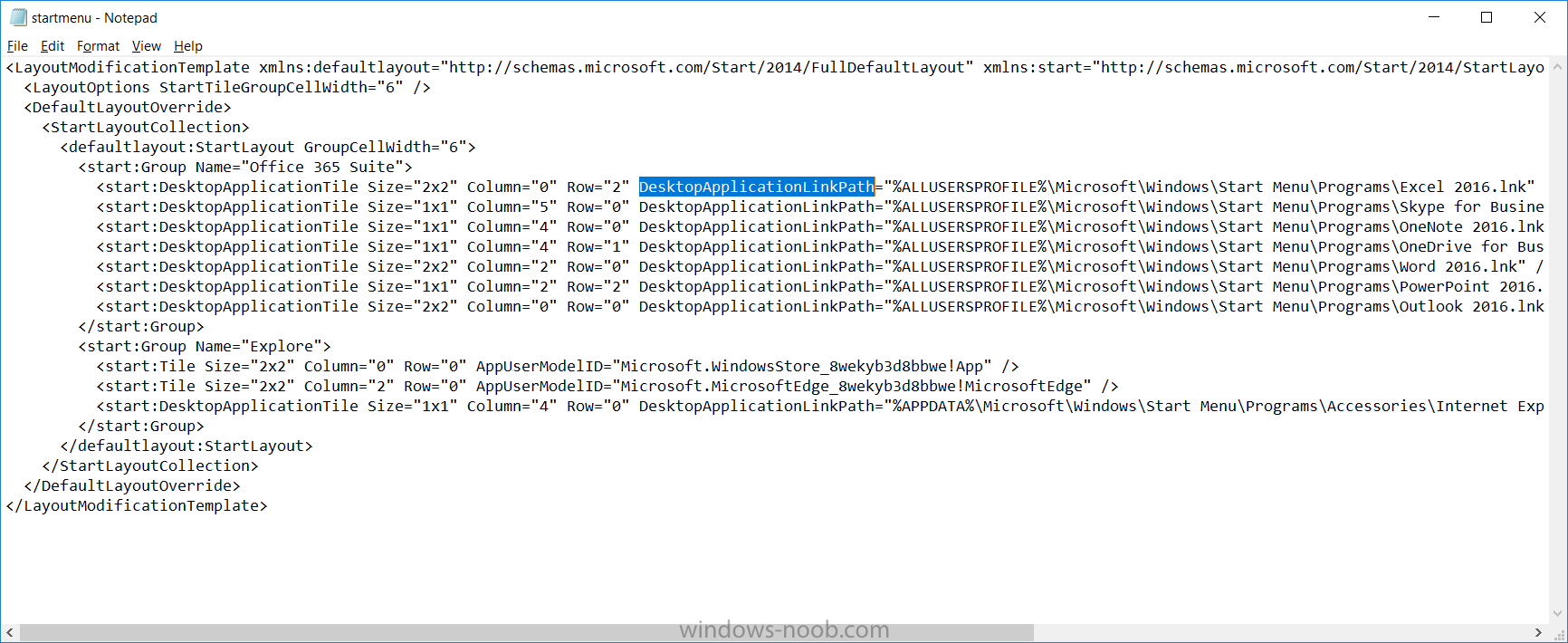Click the Notepad icon in title bar
Screen dimensions: 1568x643
click(18, 17)
